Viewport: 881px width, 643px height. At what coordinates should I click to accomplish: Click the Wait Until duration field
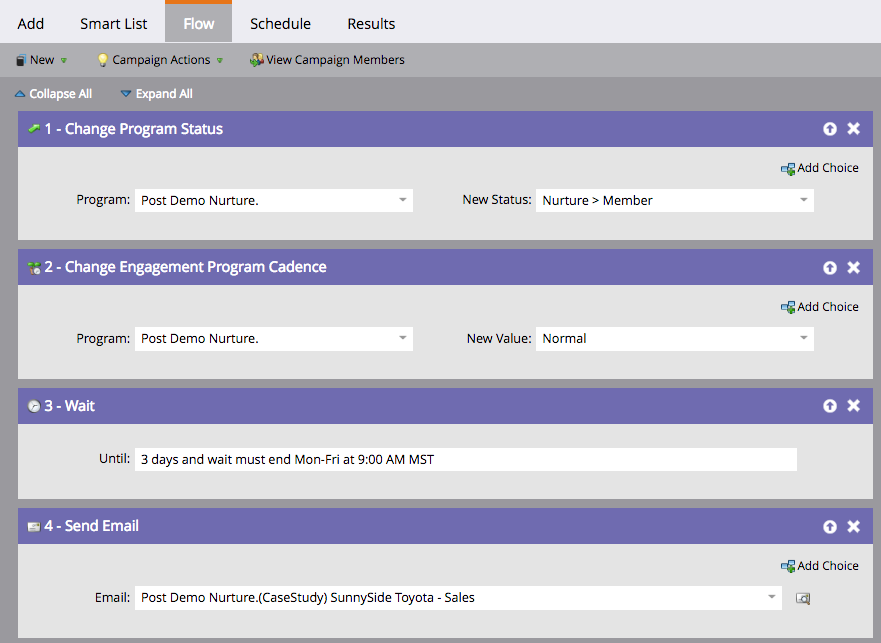coord(466,460)
